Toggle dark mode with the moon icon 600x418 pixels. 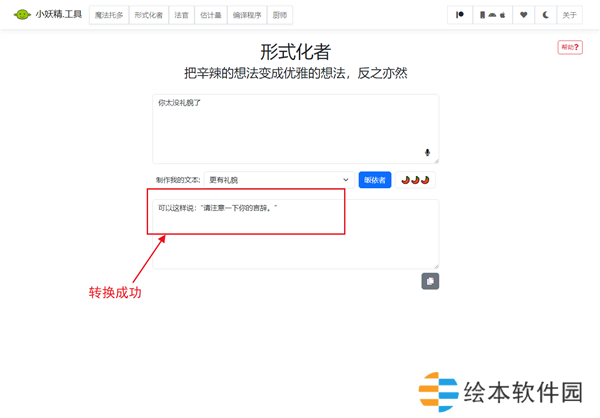click(x=546, y=15)
